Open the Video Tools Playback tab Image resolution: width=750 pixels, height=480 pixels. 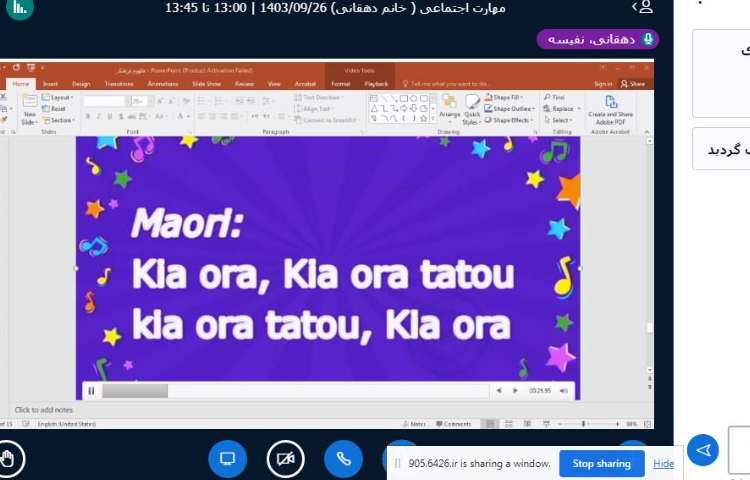pyautogui.click(x=376, y=84)
